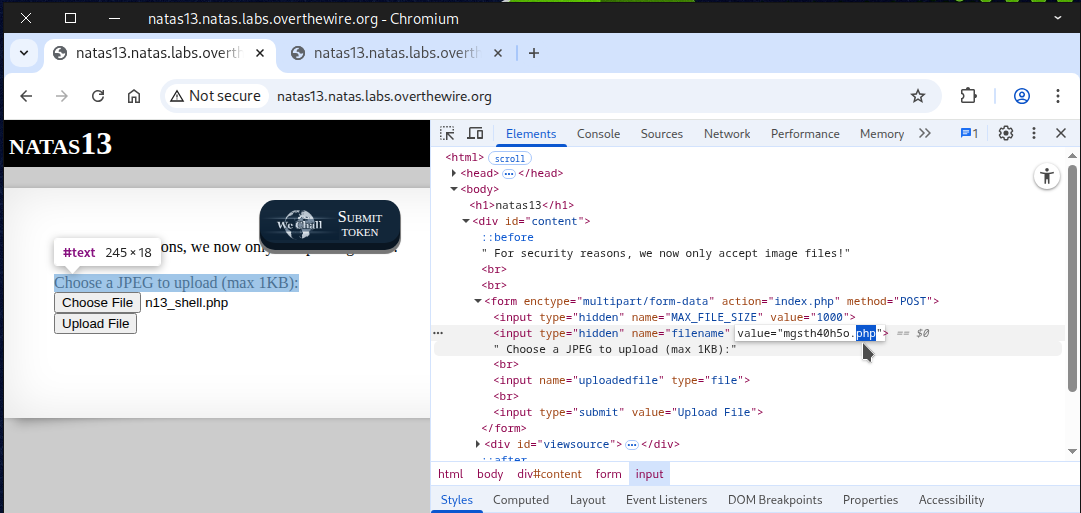Open DevTools settings gear
The width and height of the screenshot is (1081, 513).
point(1006,133)
